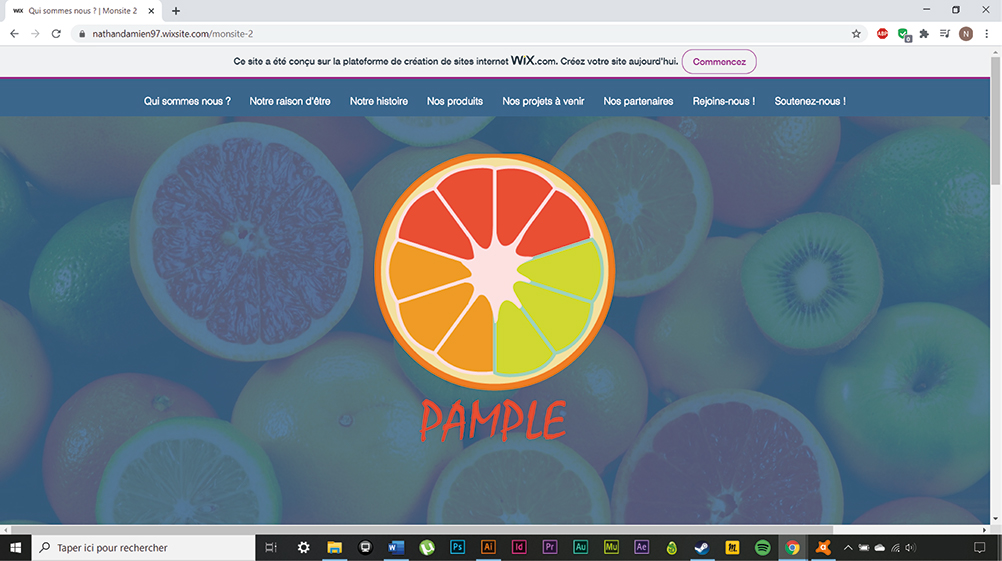The image size is (1002, 561).
Task: Click the Chrome profile avatar N
Action: [x=965, y=33]
